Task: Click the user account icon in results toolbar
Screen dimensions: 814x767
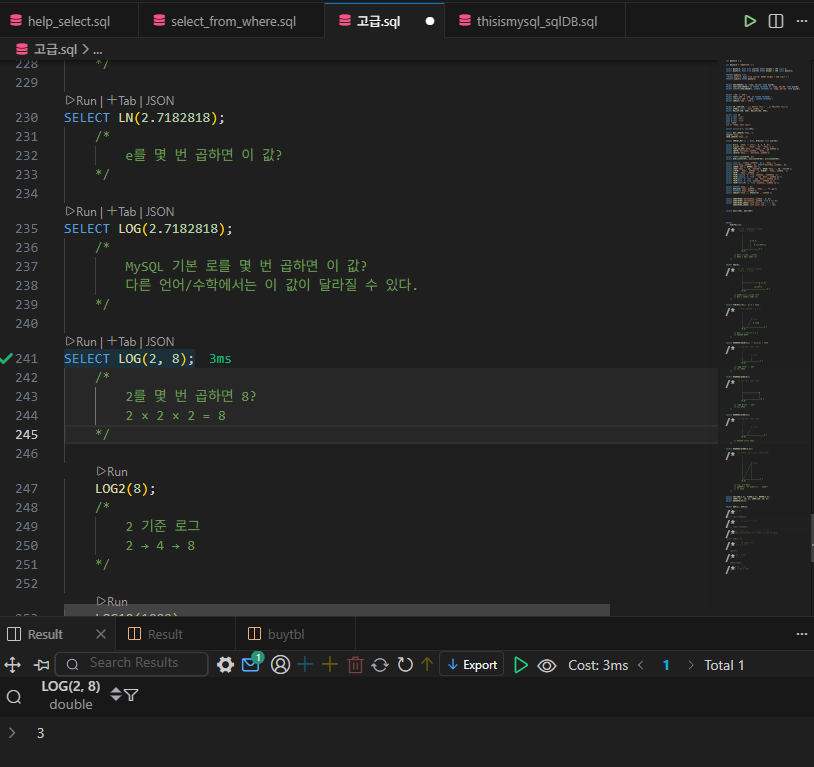Action: 280,665
